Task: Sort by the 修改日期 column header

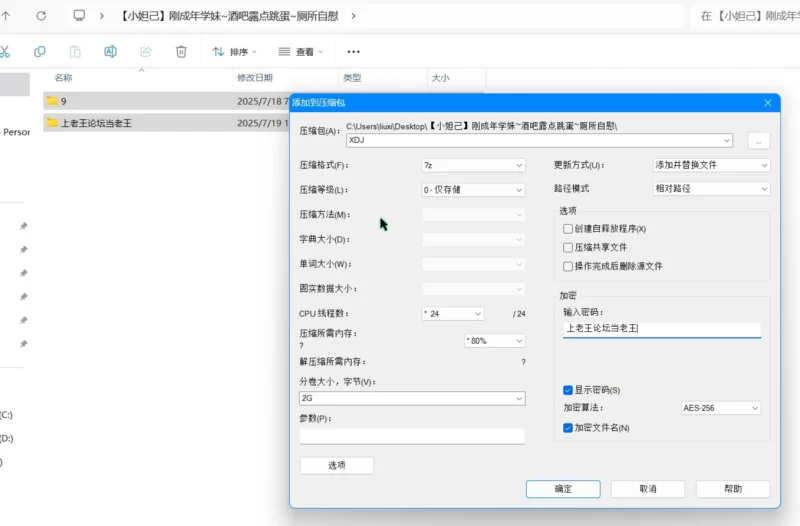Action: (x=255, y=78)
